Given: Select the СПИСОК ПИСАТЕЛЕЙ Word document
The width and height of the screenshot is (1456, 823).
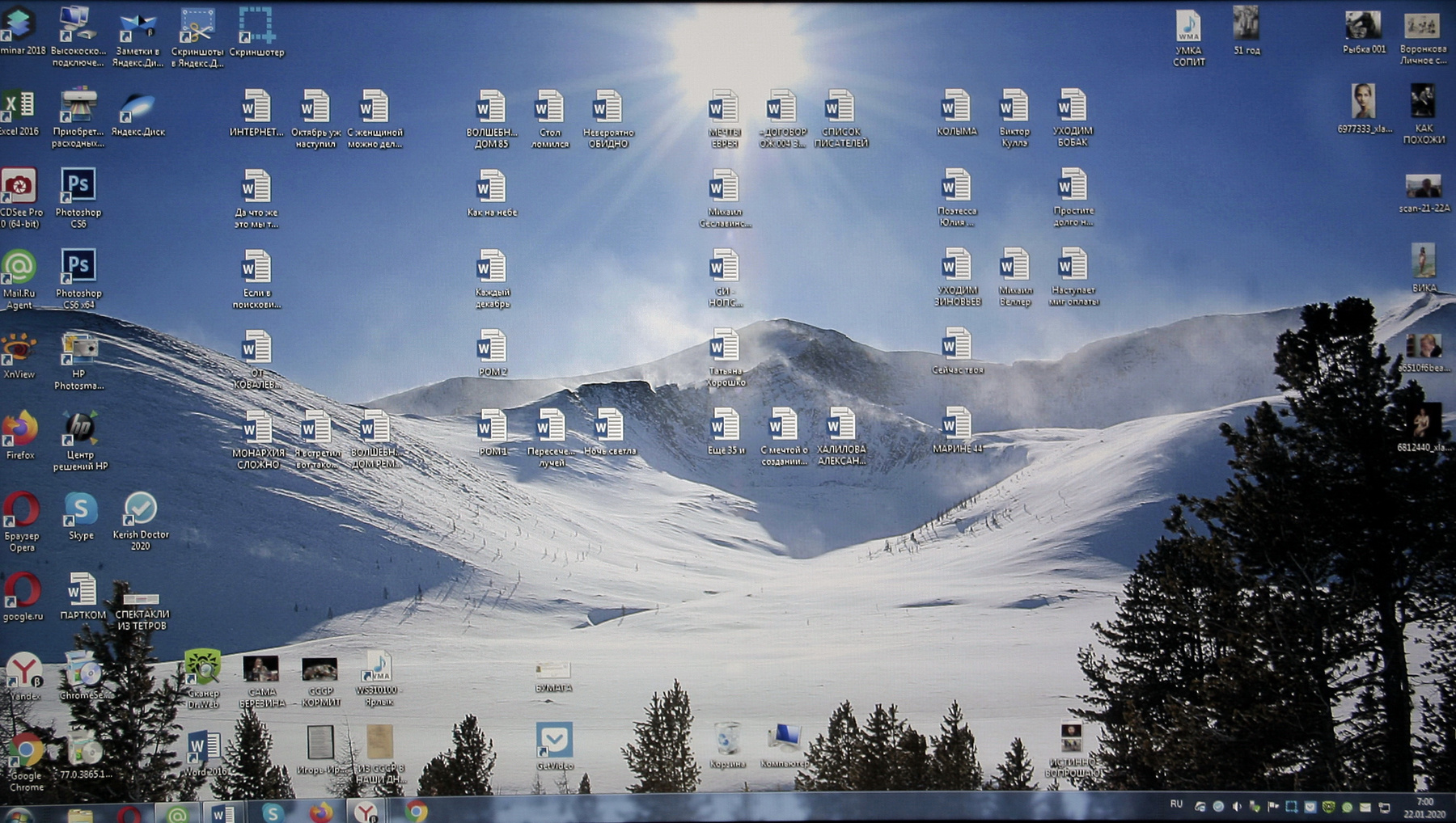Looking at the screenshot, I should click(840, 108).
